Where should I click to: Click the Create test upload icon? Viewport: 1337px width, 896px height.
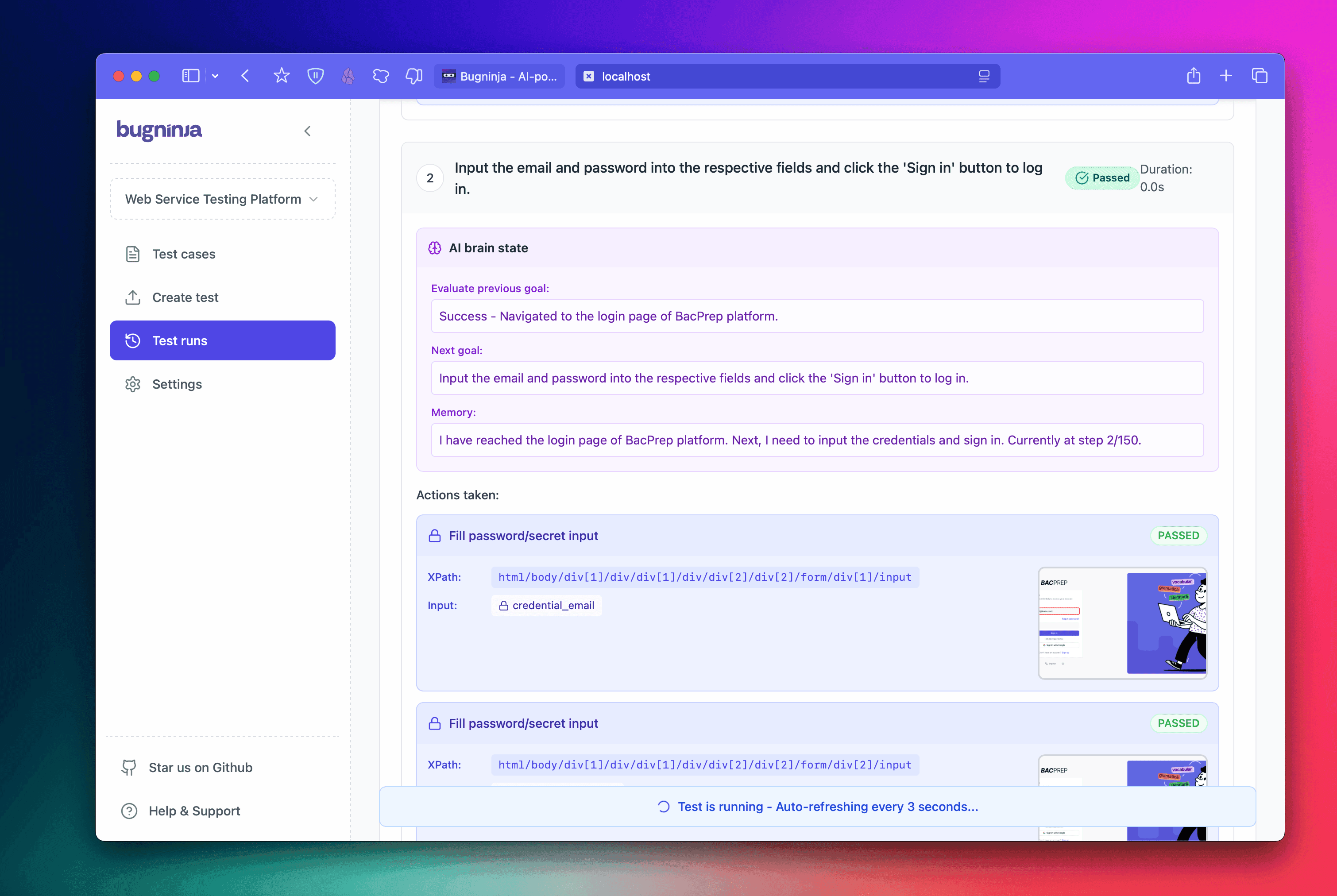click(132, 297)
